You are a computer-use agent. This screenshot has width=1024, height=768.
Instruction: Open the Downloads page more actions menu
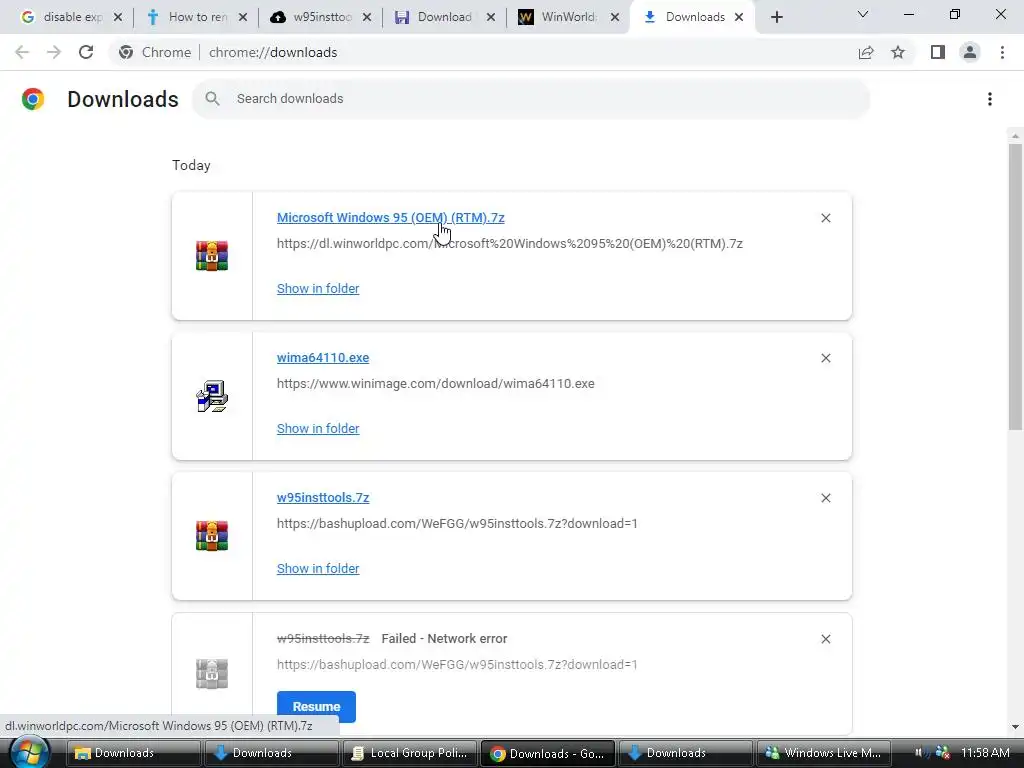point(990,99)
